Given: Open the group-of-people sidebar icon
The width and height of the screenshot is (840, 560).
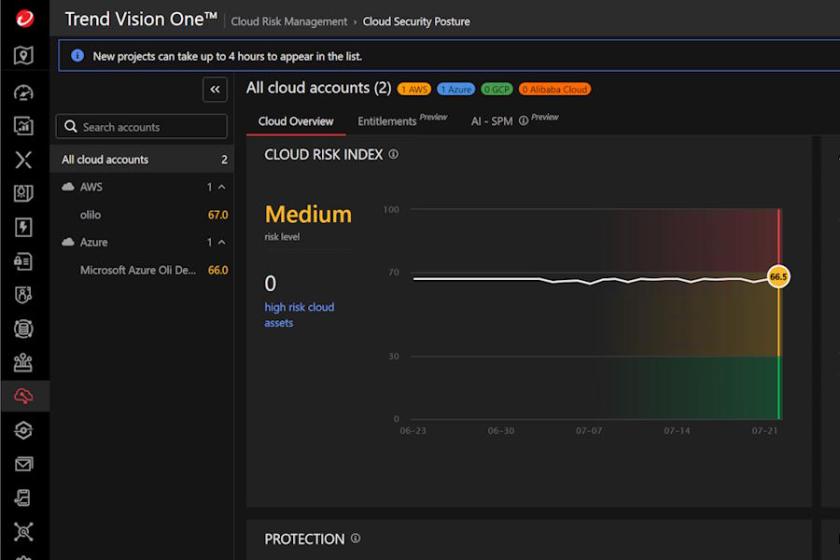Looking at the screenshot, I should [24, 362].
